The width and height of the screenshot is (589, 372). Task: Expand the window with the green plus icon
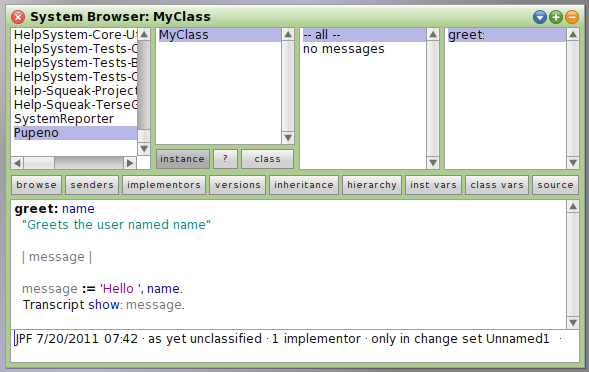click(556, 17)
